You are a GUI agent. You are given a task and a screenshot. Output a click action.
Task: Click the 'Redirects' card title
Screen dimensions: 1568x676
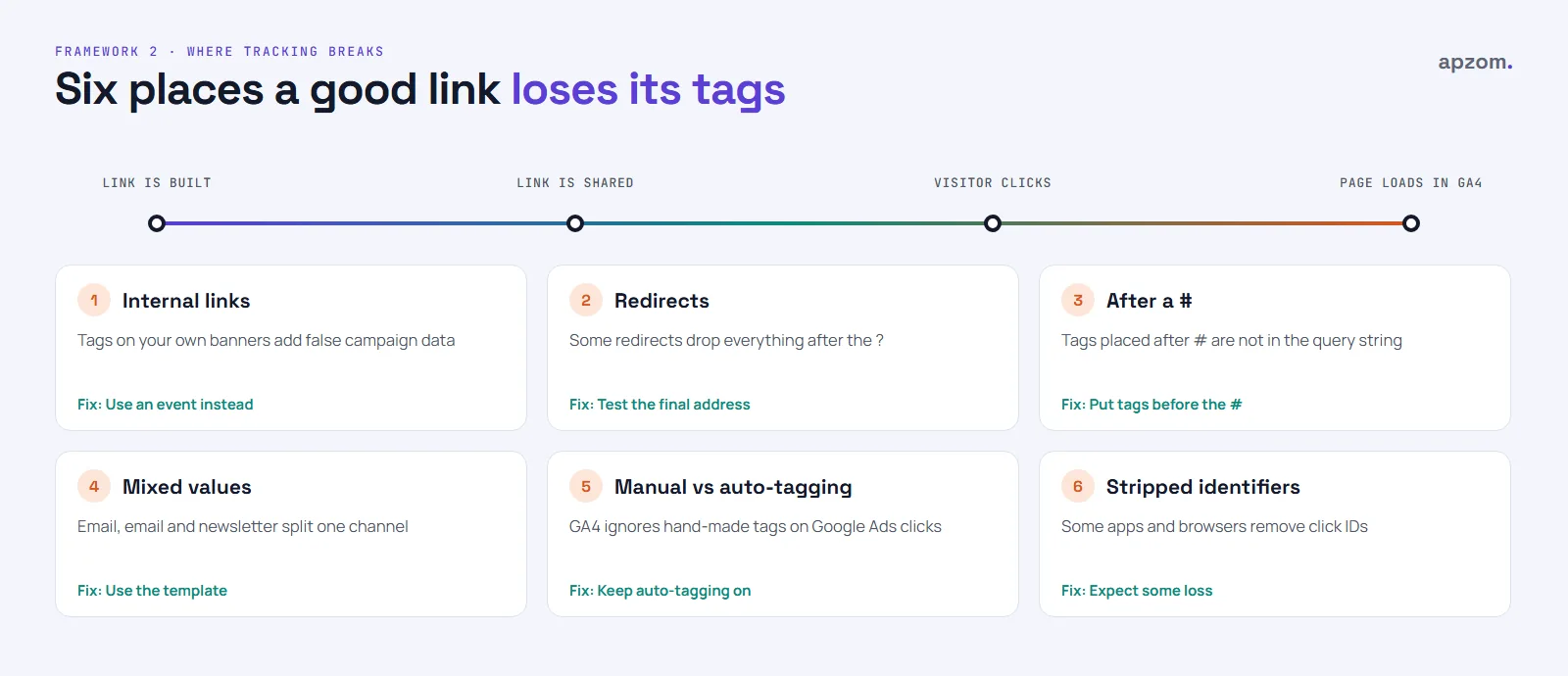point(661,301)
